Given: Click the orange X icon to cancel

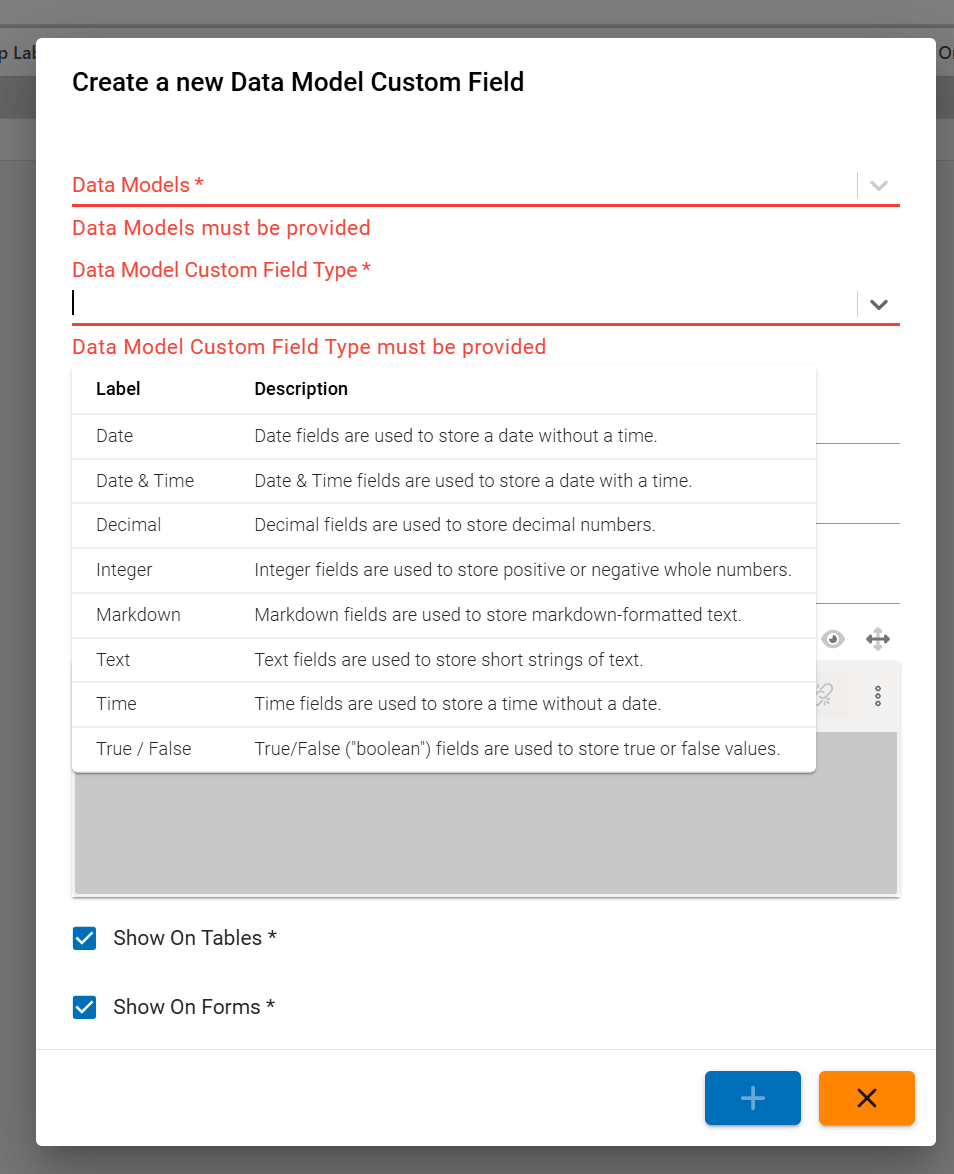Looking at the screenshot, I should (x=866, y=1097).
